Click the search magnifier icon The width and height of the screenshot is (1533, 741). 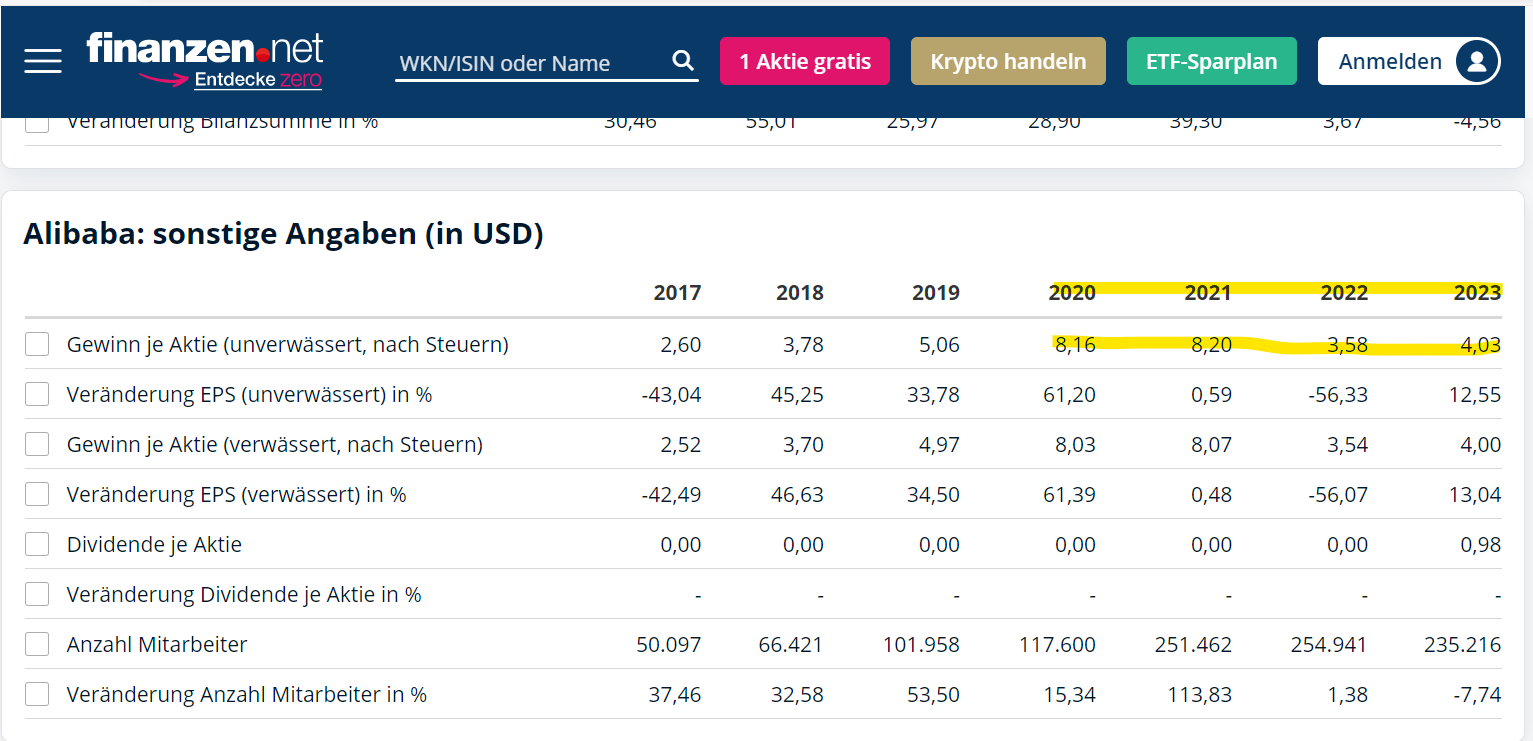682,60
